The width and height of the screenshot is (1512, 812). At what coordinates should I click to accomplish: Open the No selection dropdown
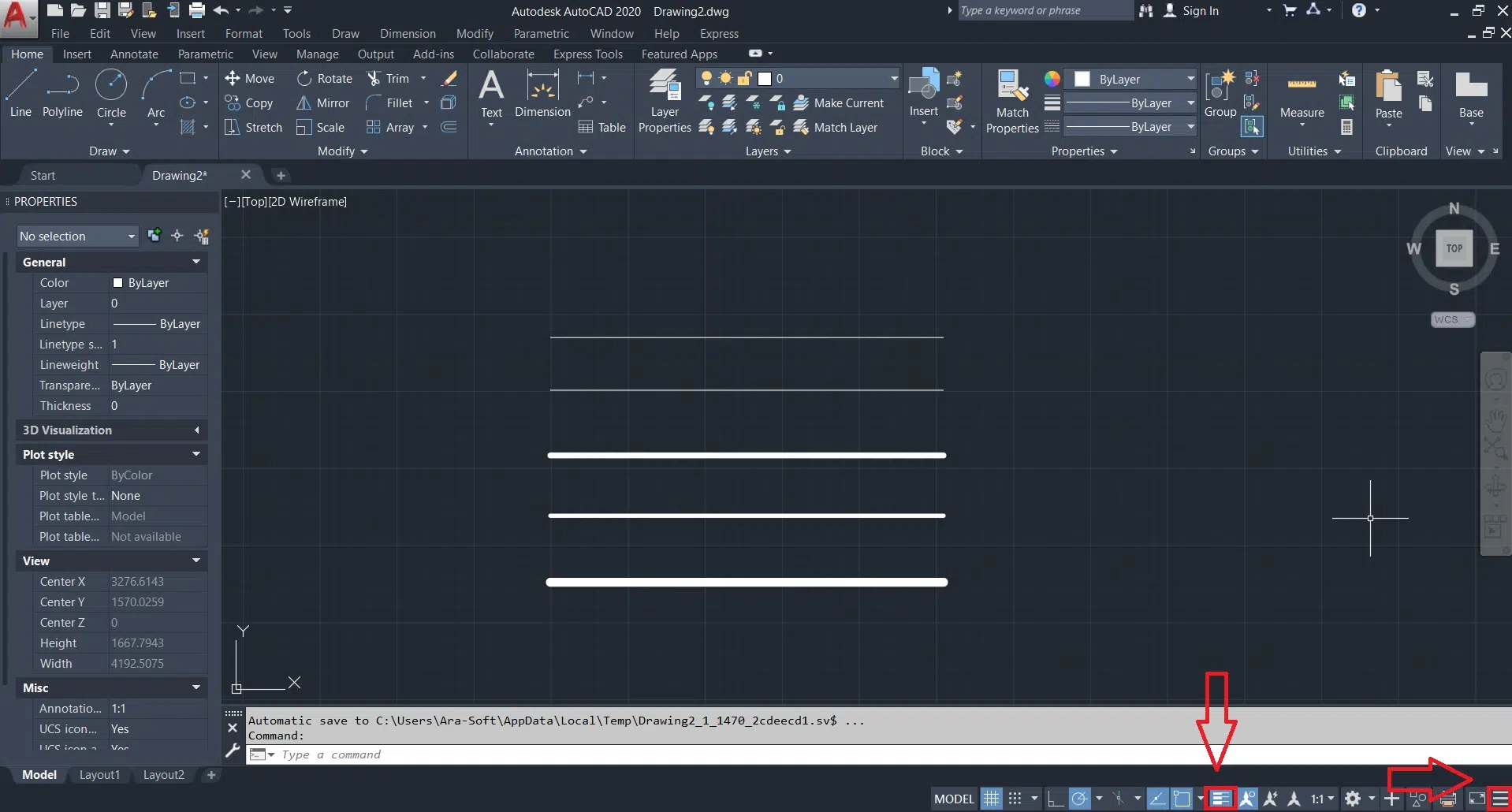point(77,237)
